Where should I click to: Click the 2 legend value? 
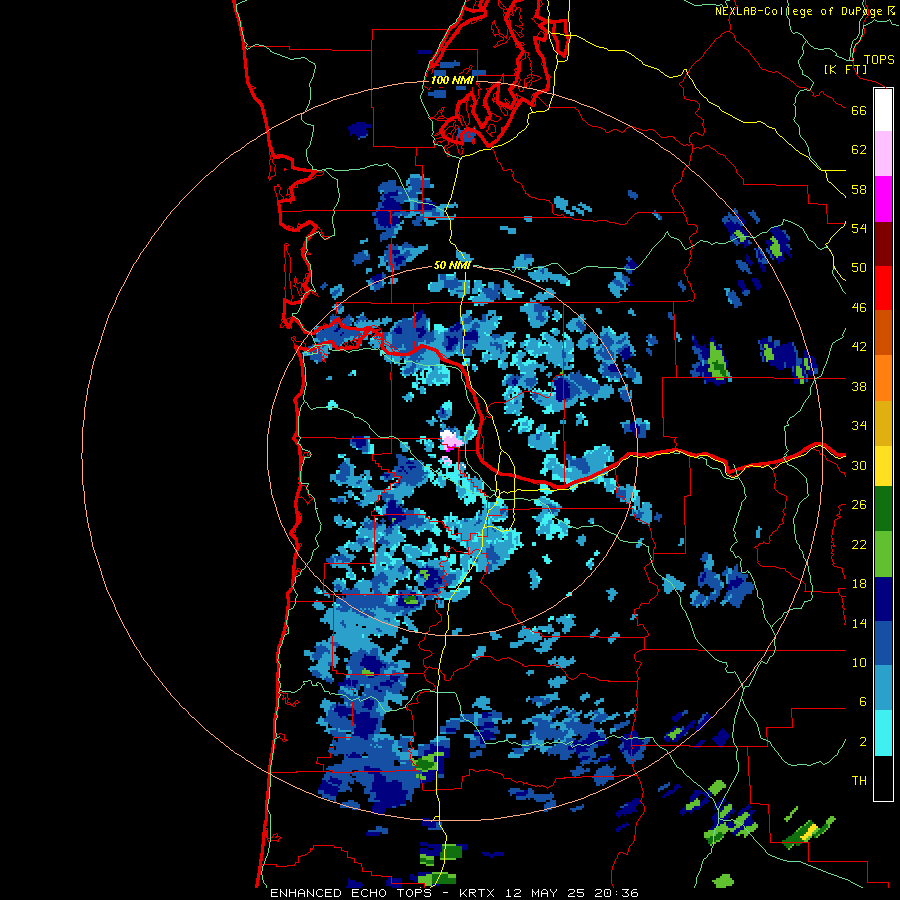[862, 742]
